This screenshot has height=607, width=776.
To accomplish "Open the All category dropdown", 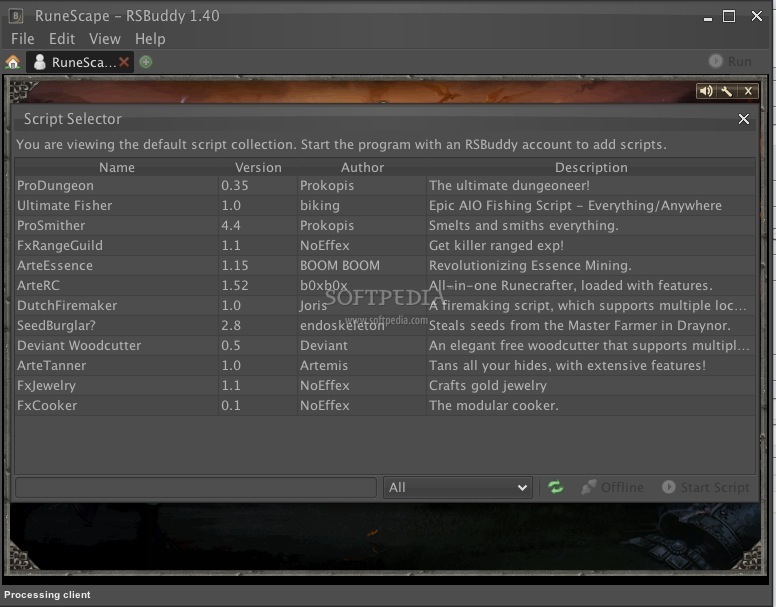I will (x=458, y=487).
